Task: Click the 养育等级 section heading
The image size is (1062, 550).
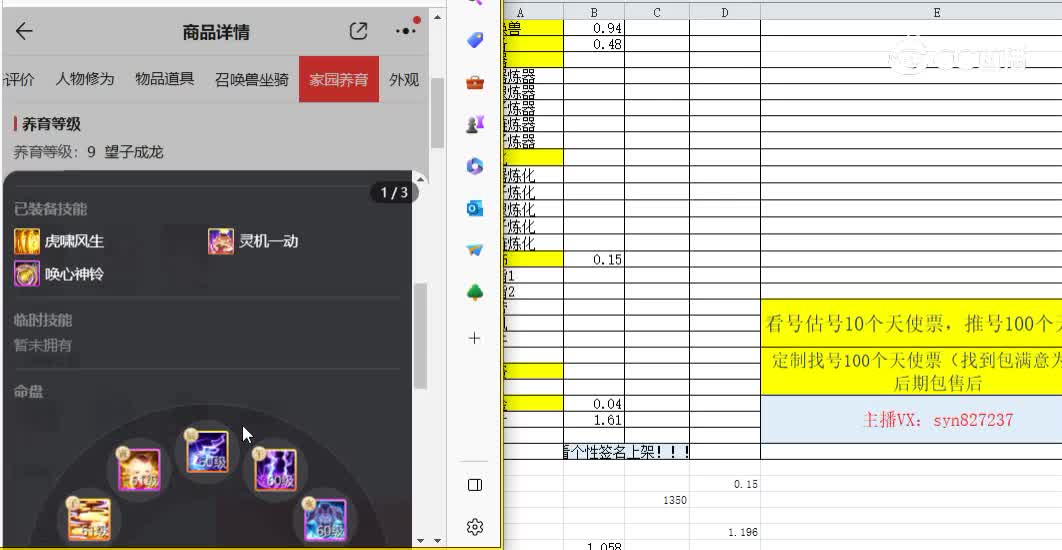Action: click(x=51, y=124)
